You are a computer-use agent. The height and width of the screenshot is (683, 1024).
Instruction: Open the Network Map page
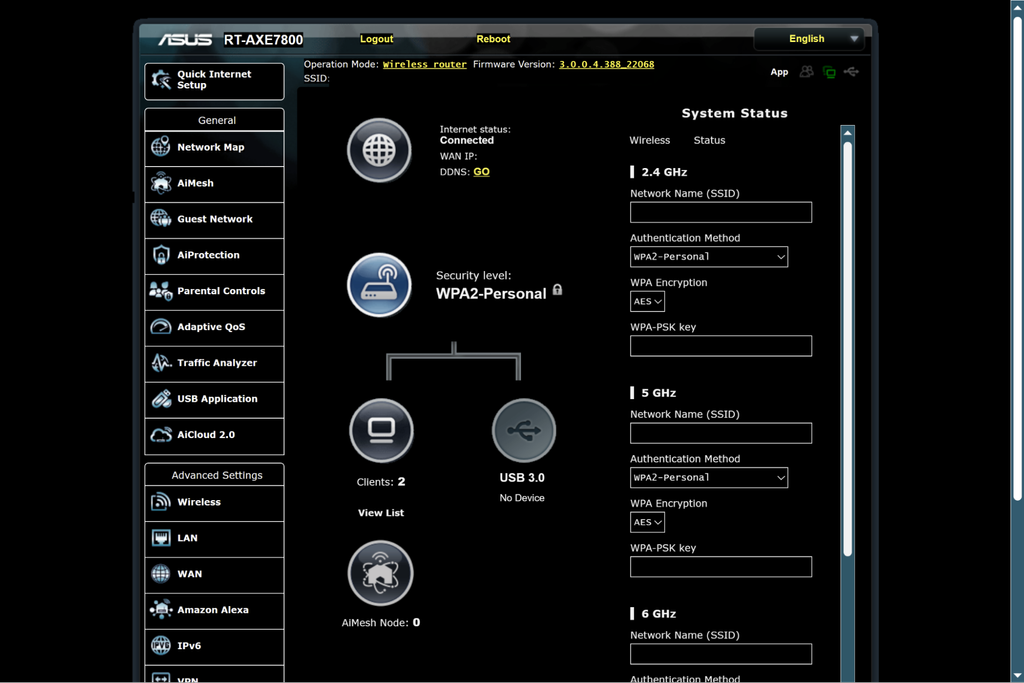click(213, 147)
